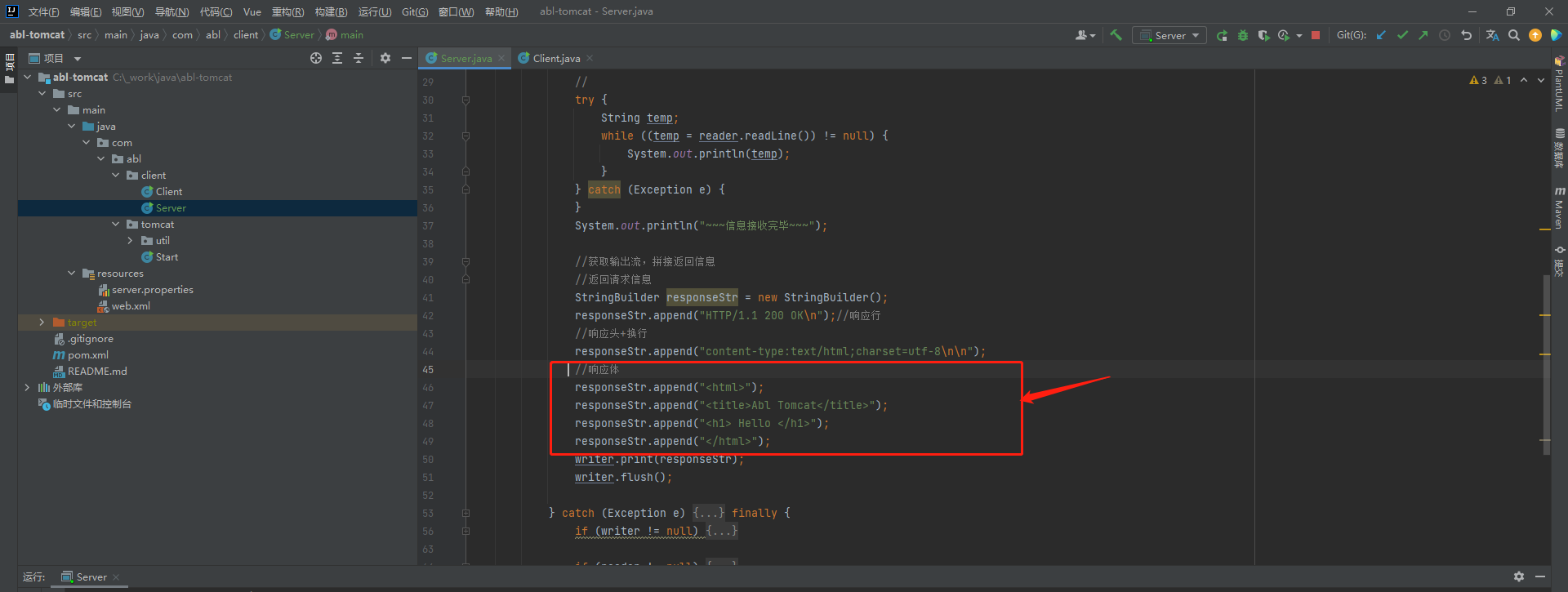The width and height of the screenshot is (1568, 592).
Task: Push commits with the Git push arrow
Action: click(x=1423, y=35)
